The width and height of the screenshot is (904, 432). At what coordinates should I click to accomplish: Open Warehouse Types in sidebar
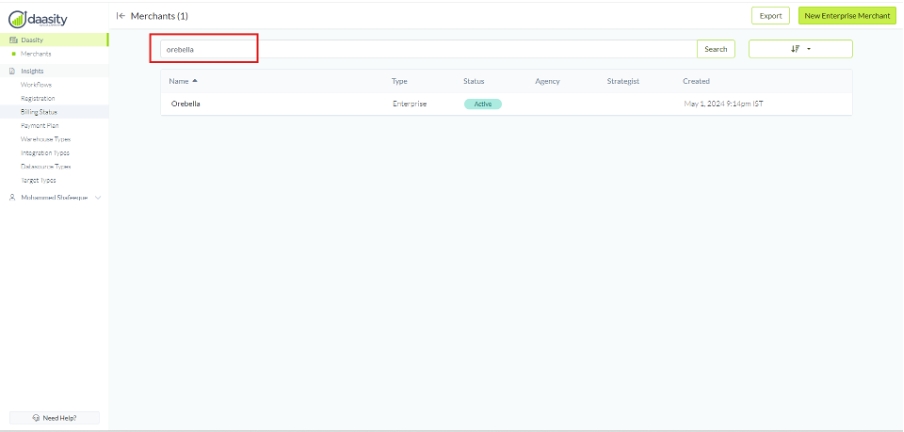tap(45, 139)
